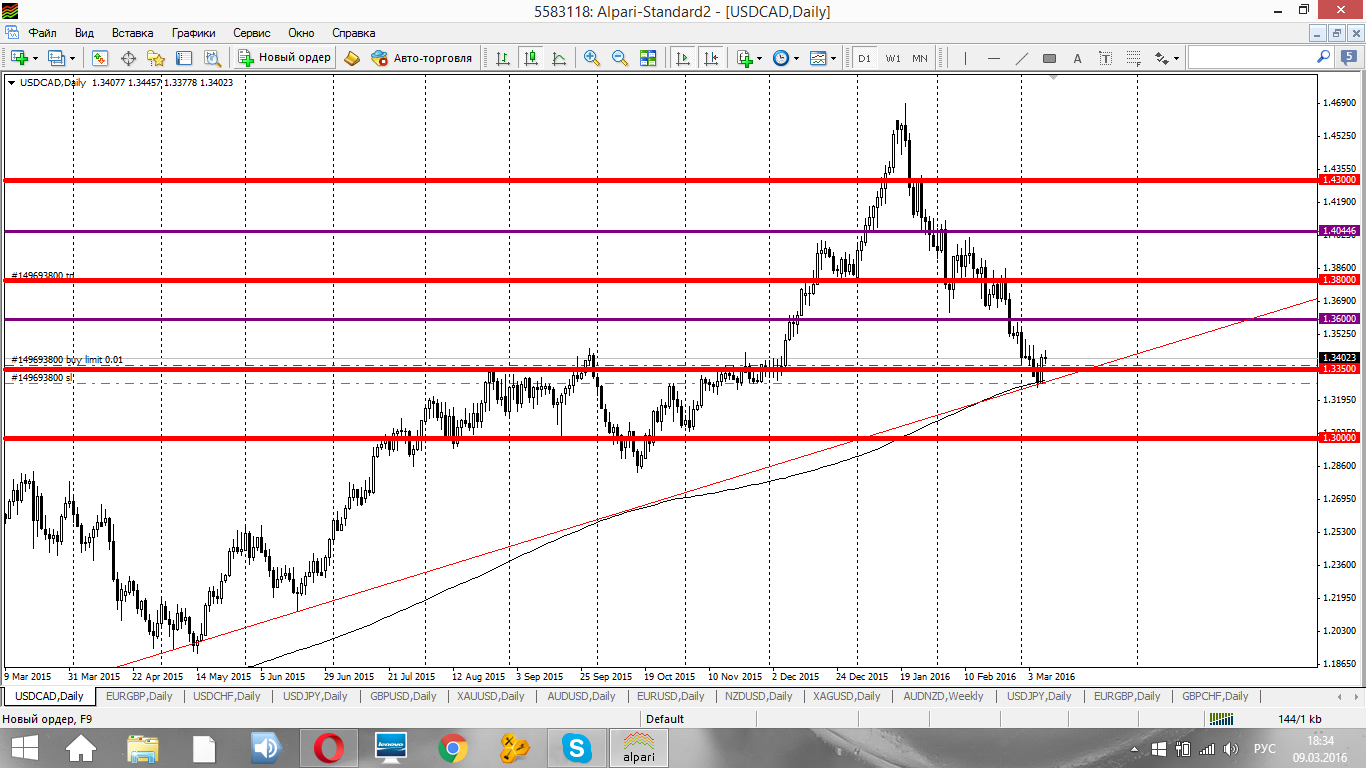Switch chart to candlesticks mode
Image resolution: width=1366 pixels, height=768 pixels.
pos(530,58)
